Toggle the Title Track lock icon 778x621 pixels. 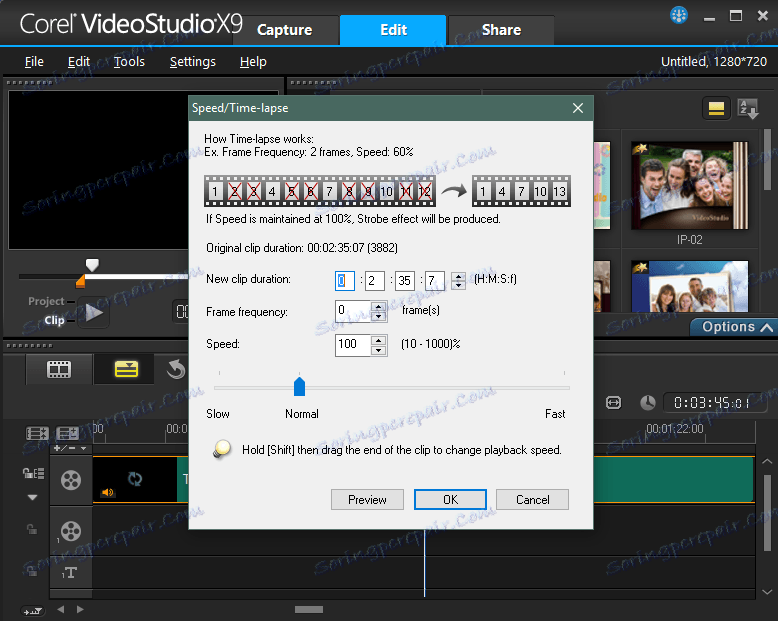pyautogui.click(x=32, y=572)
